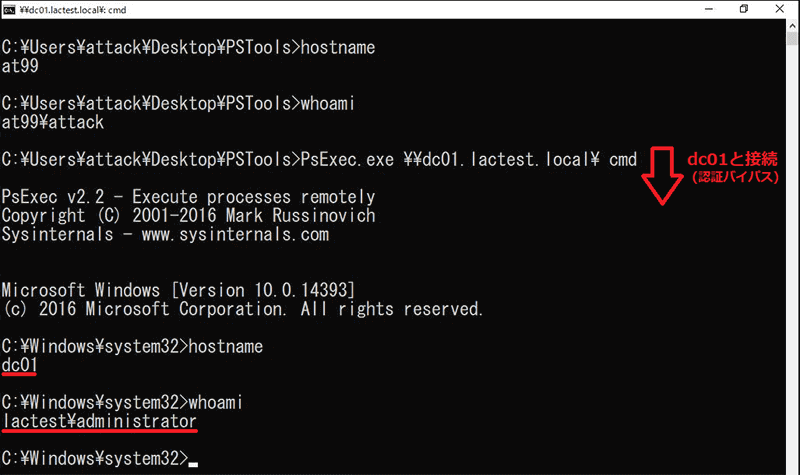This screenshot has height=475, width=800.
Task: Click the PsExec v2.2 banner line
Action: (188, 197)
